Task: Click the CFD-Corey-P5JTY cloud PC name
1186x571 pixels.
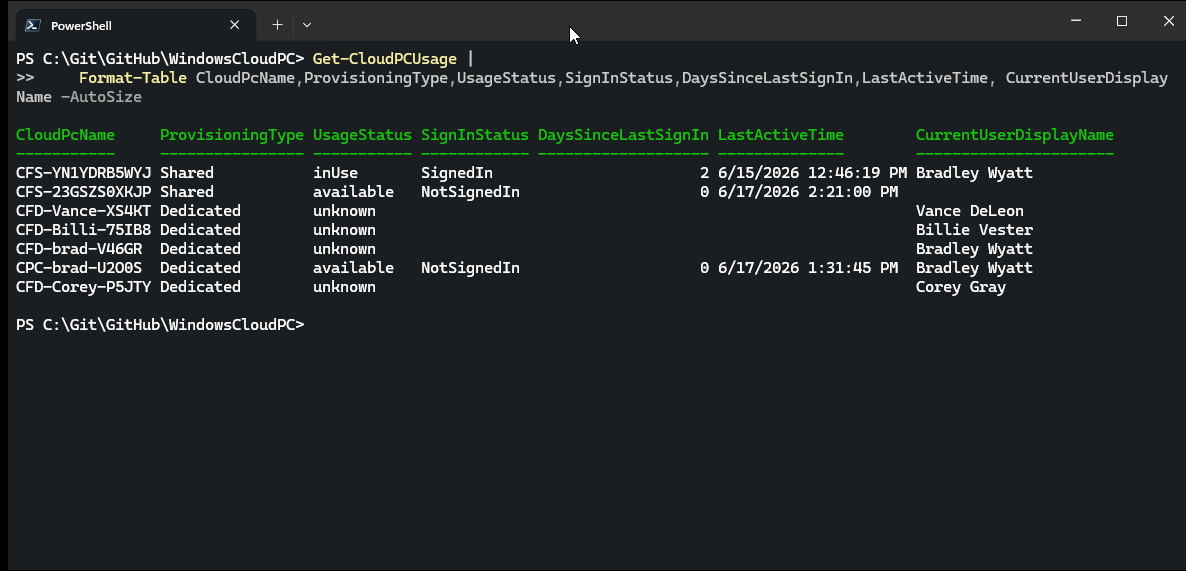Action: click(x=83, y=287)
